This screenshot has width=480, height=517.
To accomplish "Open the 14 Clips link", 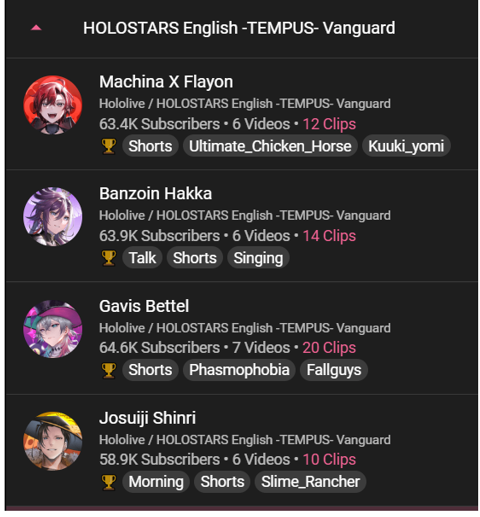I will (x=329, y=236).
